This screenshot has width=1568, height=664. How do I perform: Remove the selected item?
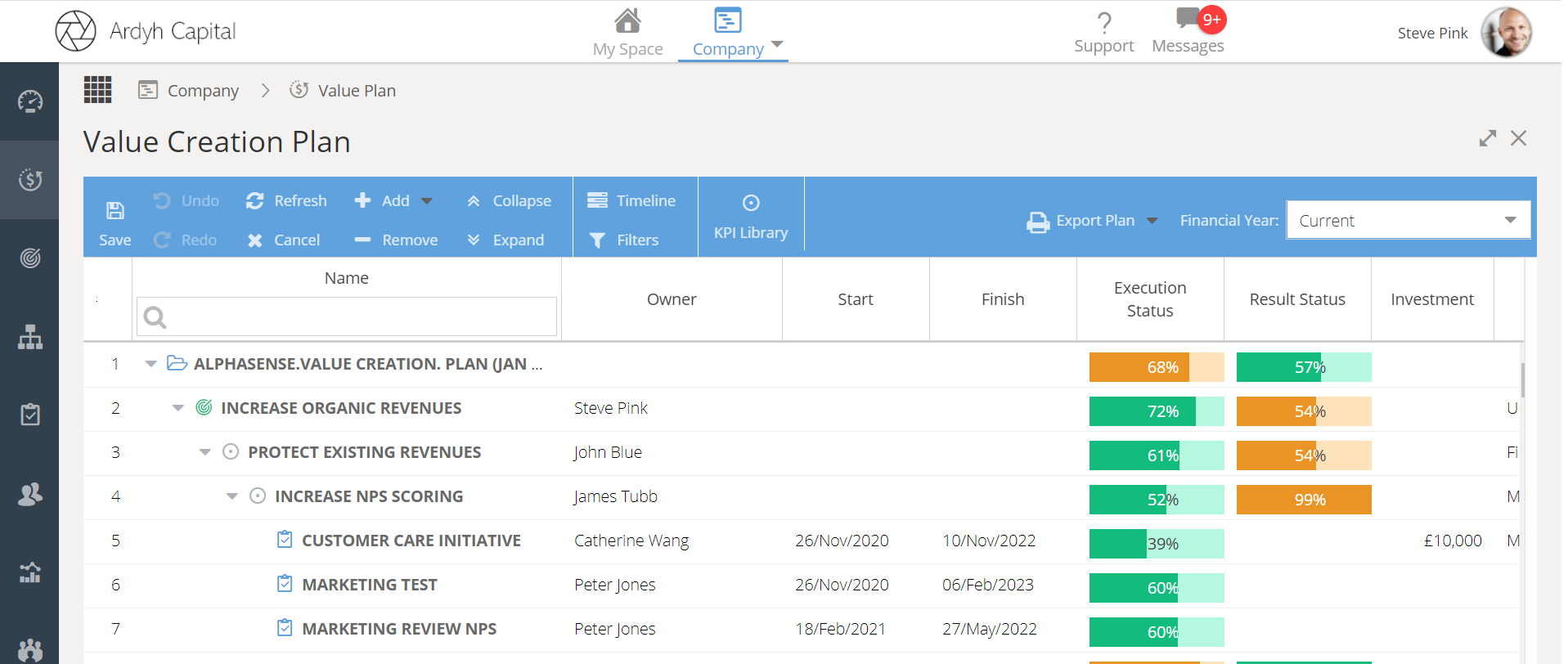[x=396, y=240]
